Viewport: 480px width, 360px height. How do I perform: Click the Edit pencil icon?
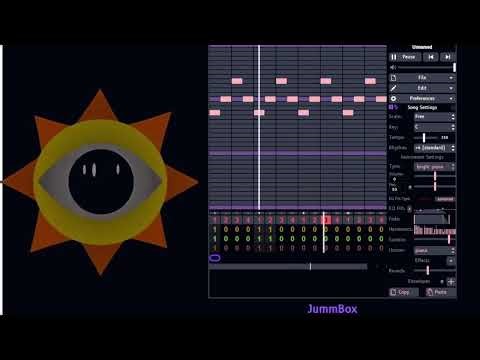pyautogui.click(x=393, y=88)
